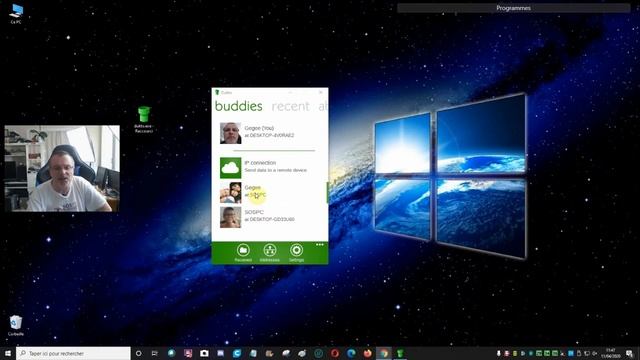Switch to Chrome on the taskbar
The width and height of the screenshot is (640, 360).
(384, 353)
